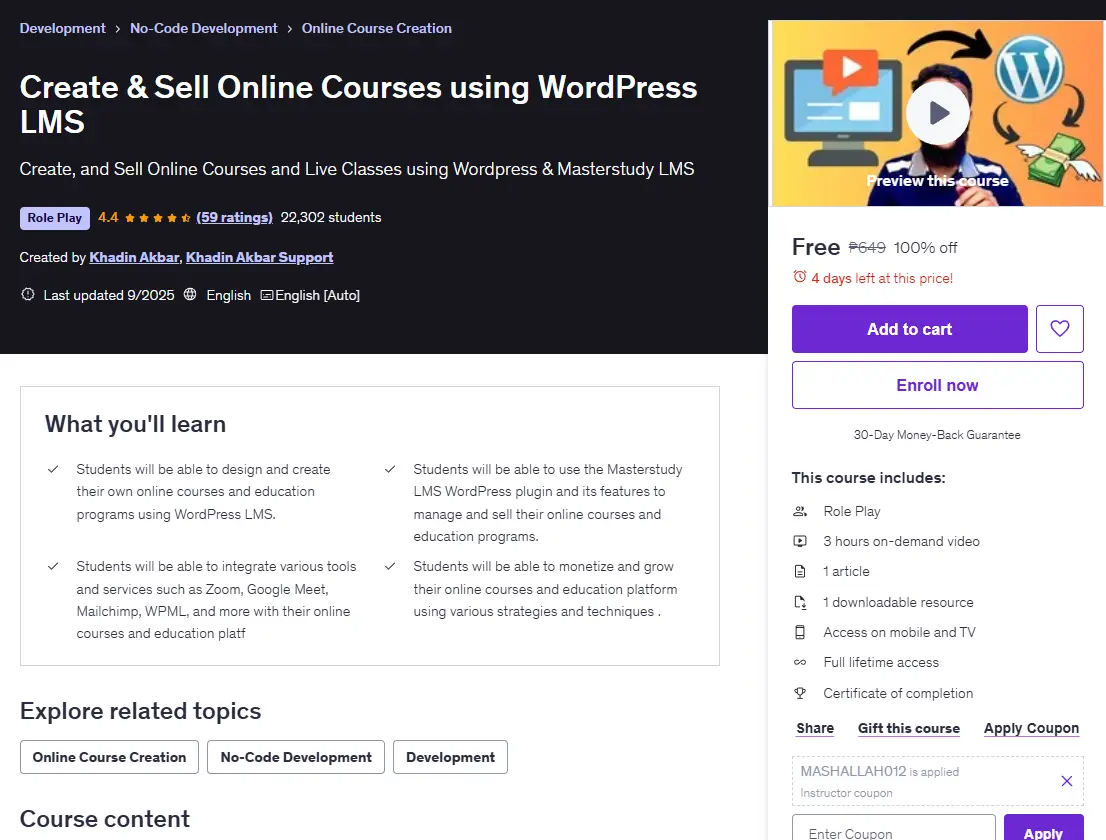
Task: Play the course preview video
Action: coord(937,113)
